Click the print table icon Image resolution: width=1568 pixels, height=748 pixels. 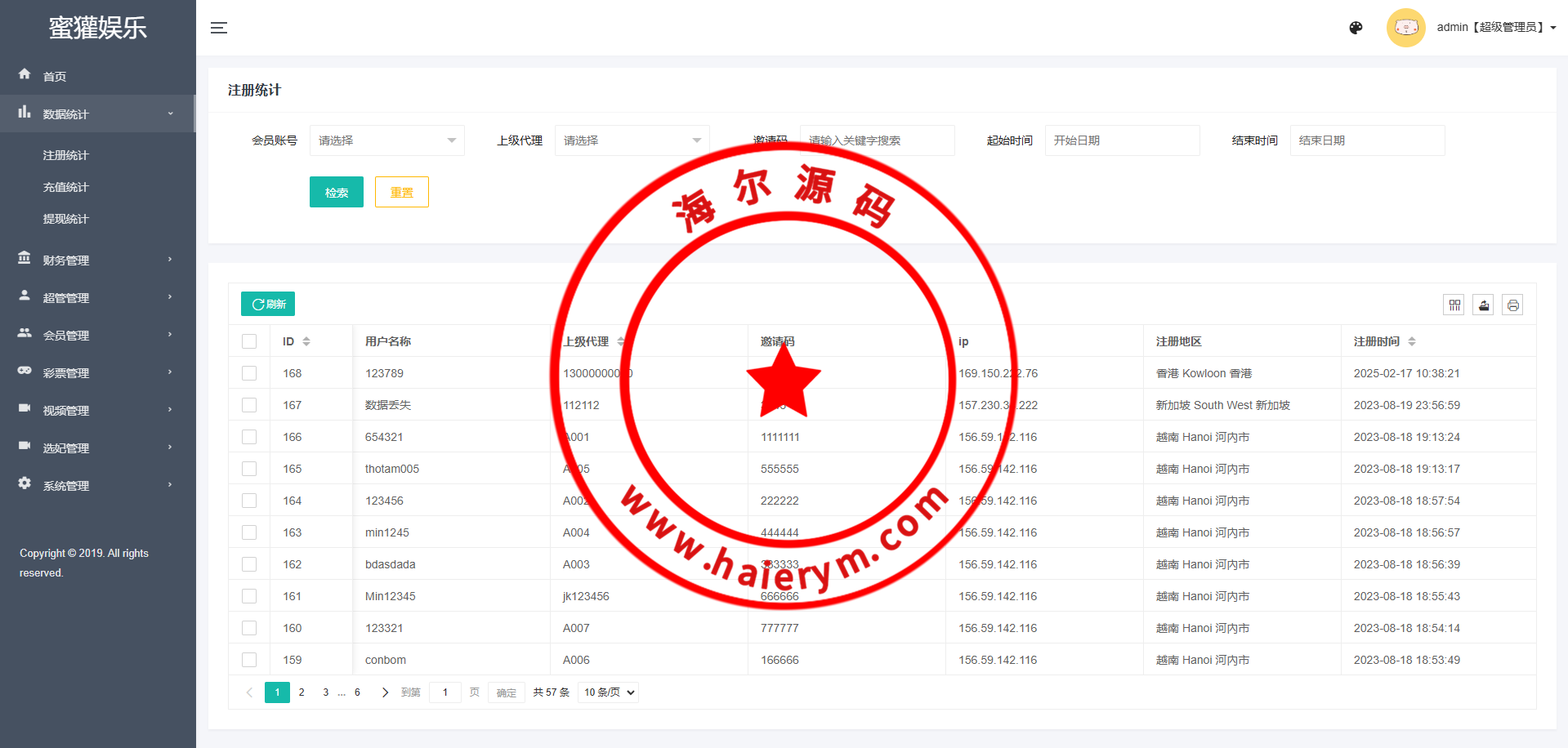1513,305
